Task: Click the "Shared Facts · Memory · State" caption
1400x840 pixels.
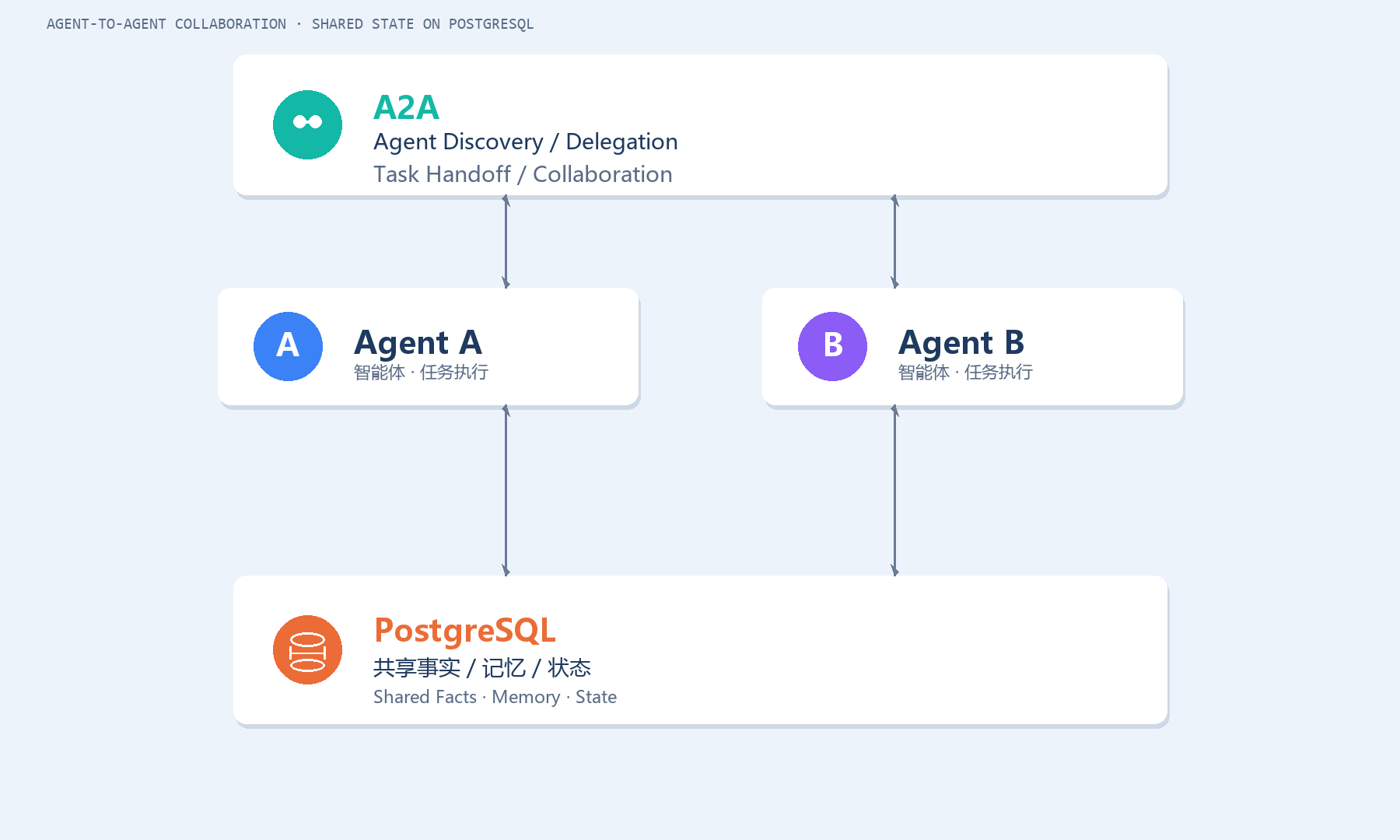Action: pos(495,697)
